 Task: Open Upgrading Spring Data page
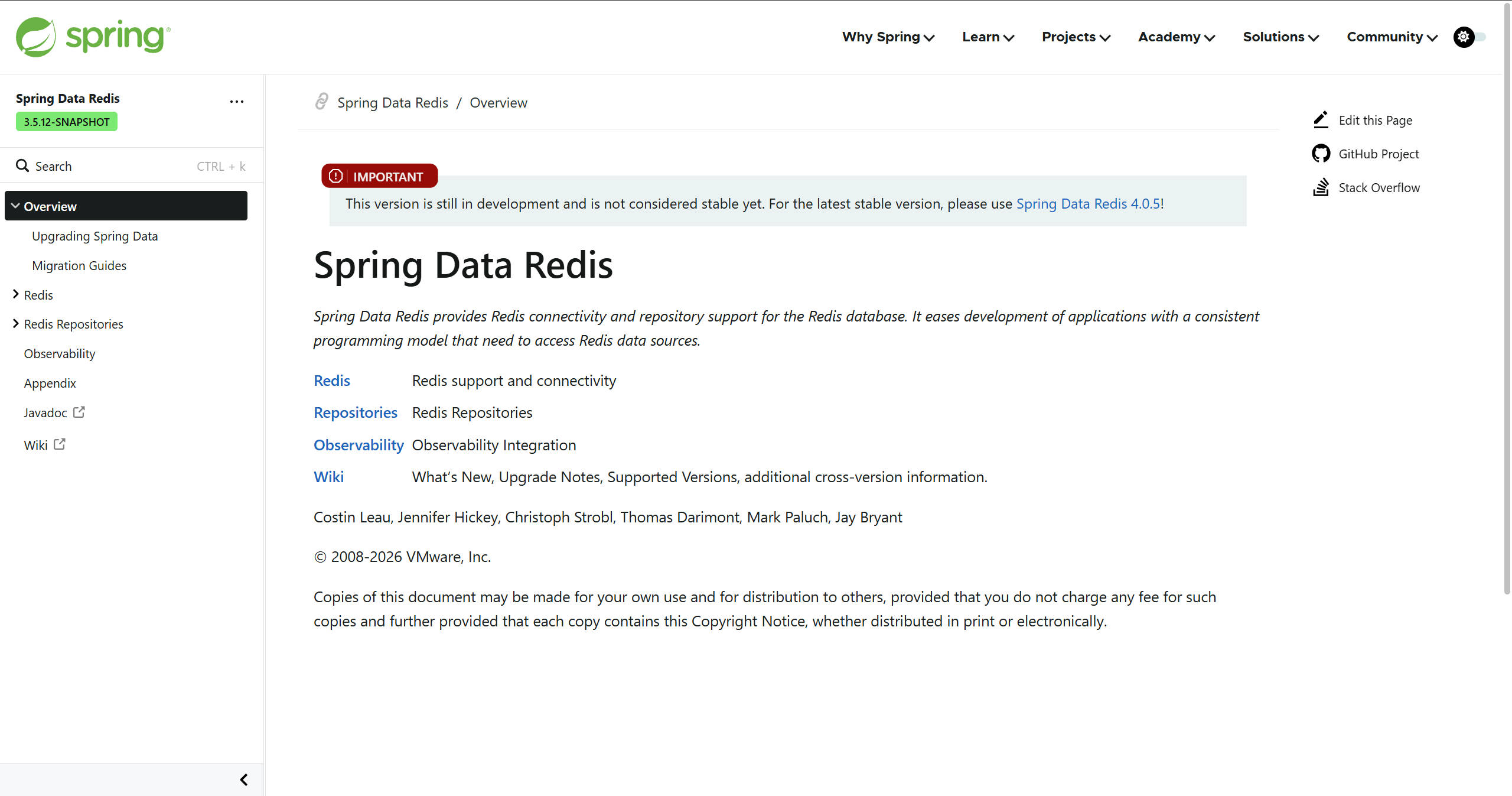[x=94, y=236]
